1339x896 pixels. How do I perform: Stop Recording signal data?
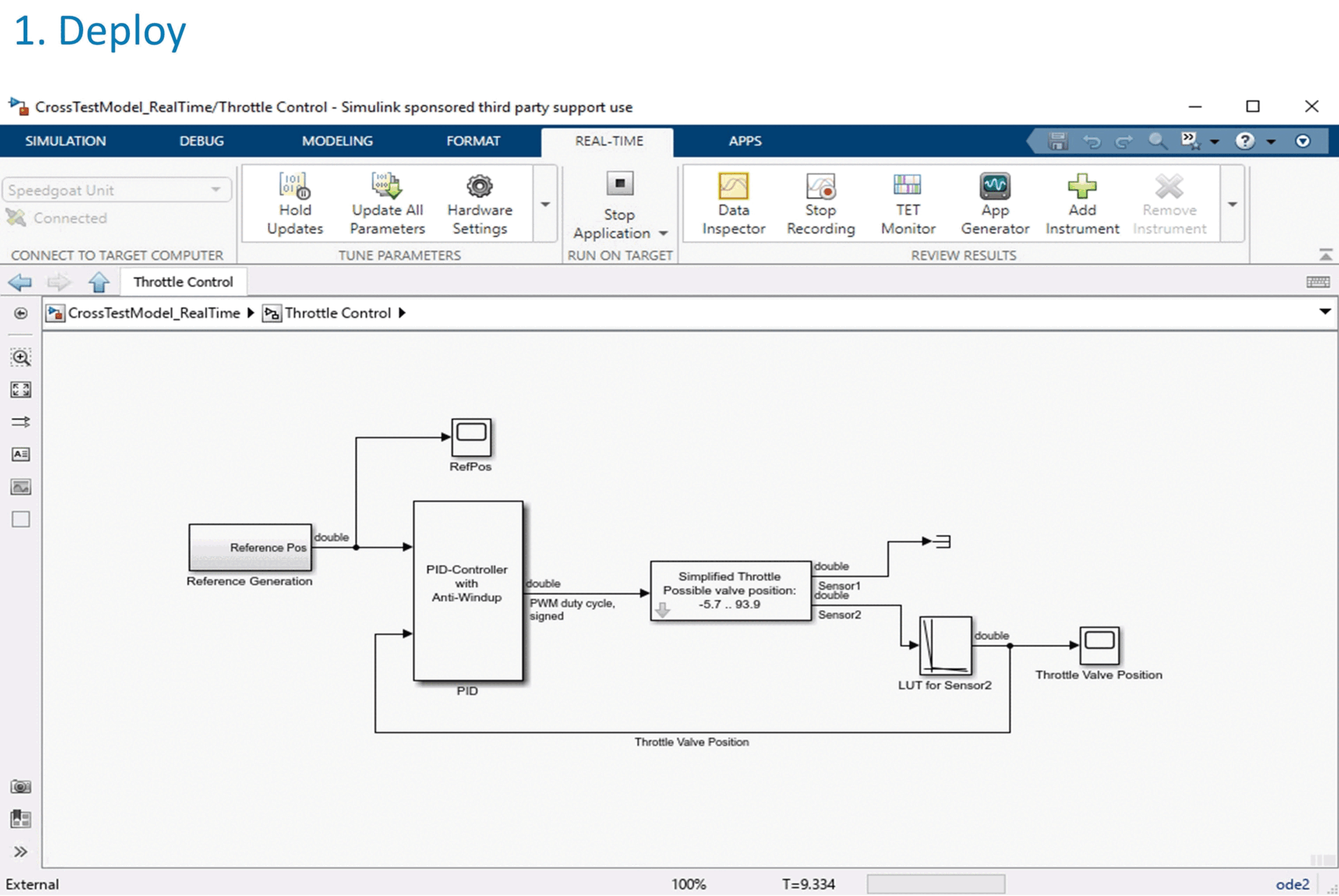[x=820, y=203]
